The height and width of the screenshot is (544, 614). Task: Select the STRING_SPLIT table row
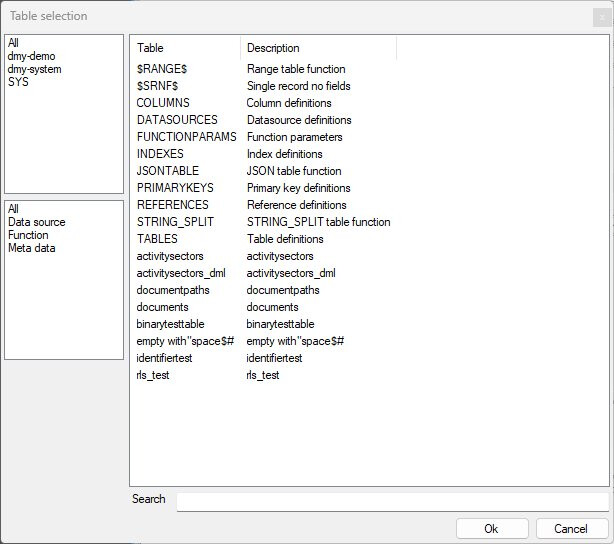(172, 222)
